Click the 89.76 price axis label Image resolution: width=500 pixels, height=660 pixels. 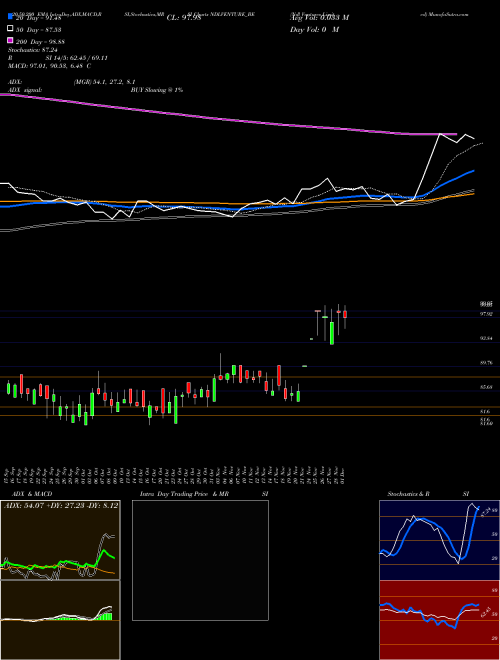point(487,362)
